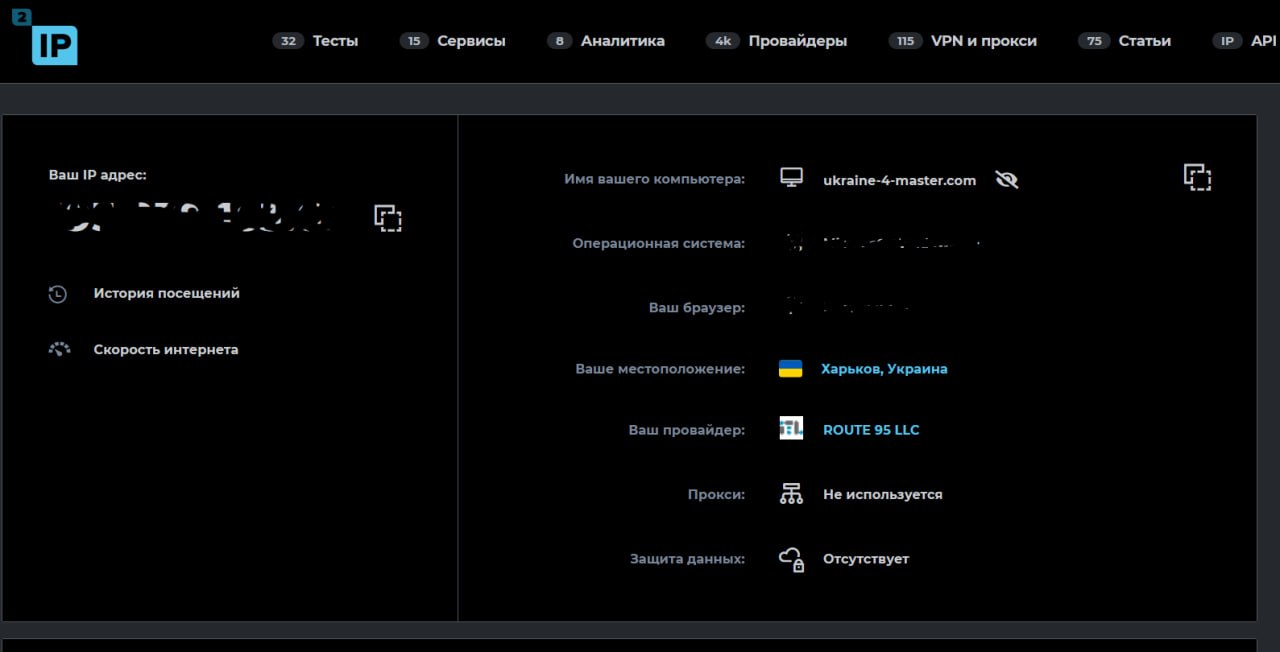The width and height of the screenshot is (1280, 652).
Task: Click the Защита данных label
Action: (x=688, y=559)
